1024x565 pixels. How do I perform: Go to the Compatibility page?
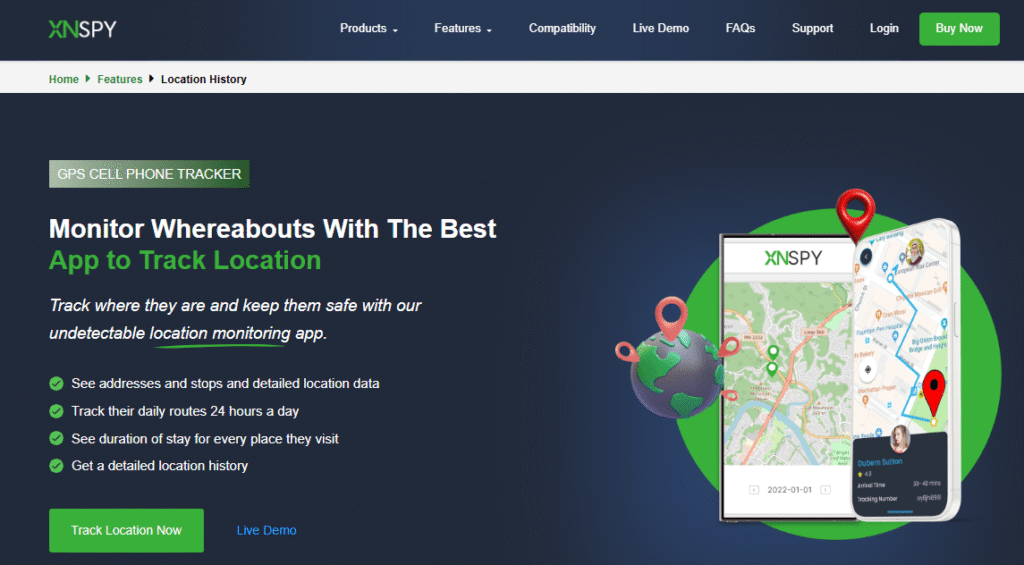[562, 29]
